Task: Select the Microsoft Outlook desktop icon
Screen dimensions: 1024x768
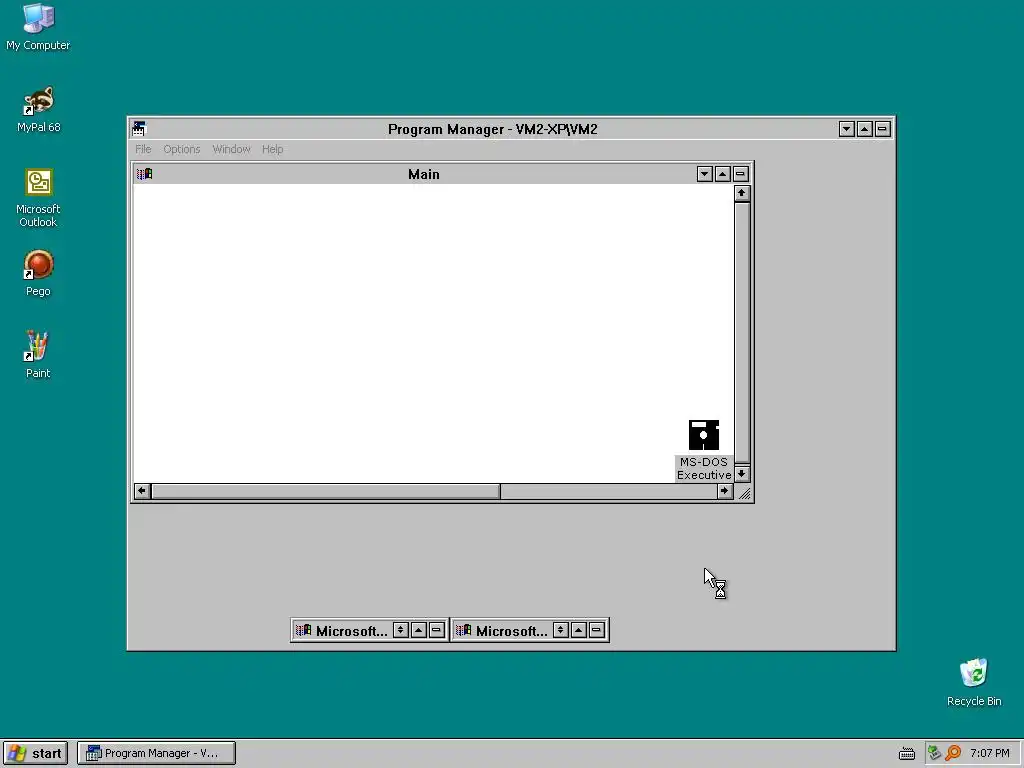Action: (x=38, y=198)
